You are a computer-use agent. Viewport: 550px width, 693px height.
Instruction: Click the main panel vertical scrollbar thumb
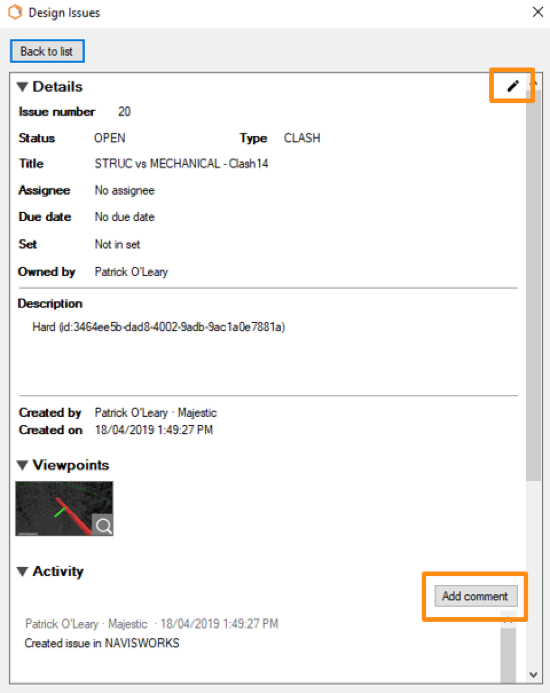[533, 285]
